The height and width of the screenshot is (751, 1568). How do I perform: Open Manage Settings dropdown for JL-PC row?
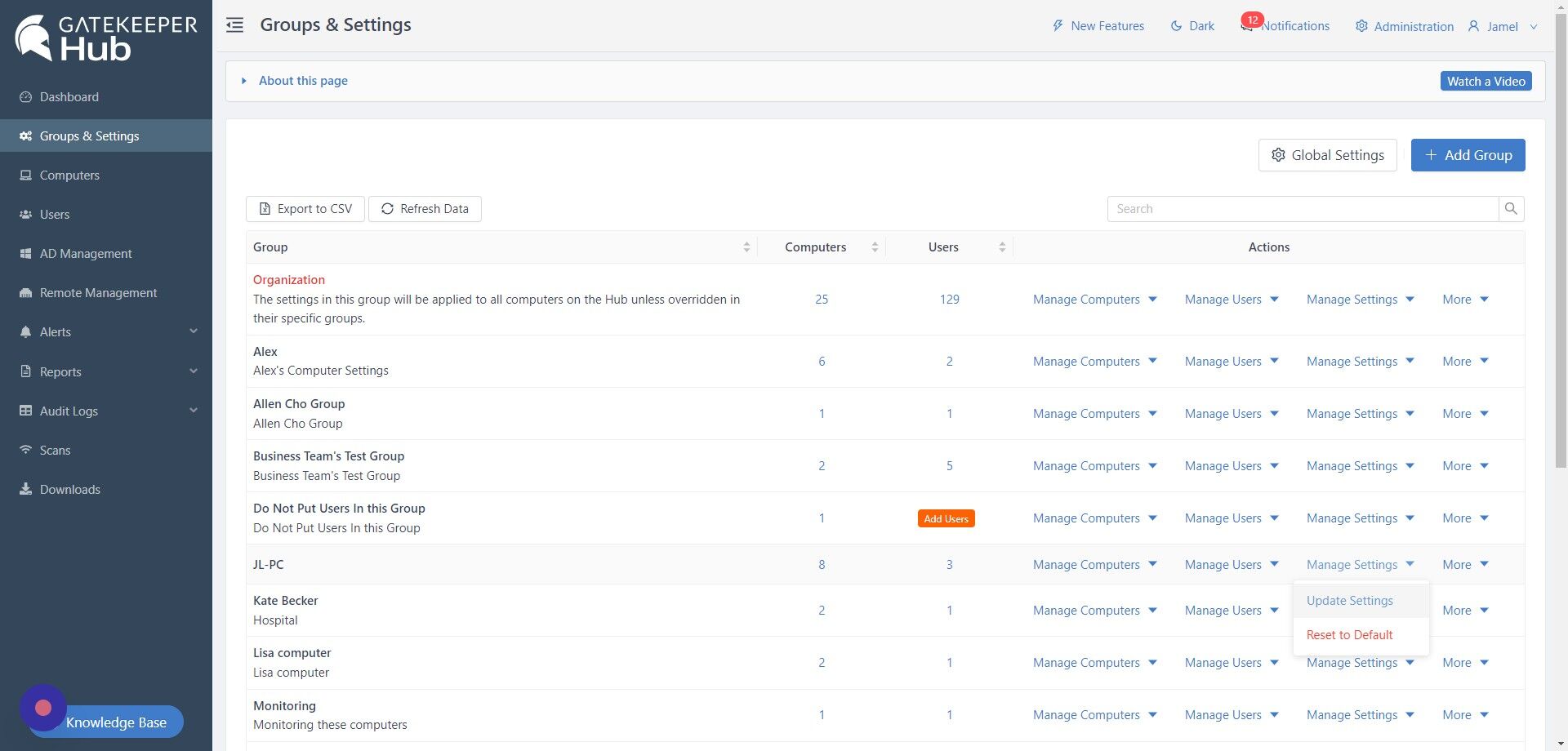(1360, 565)
